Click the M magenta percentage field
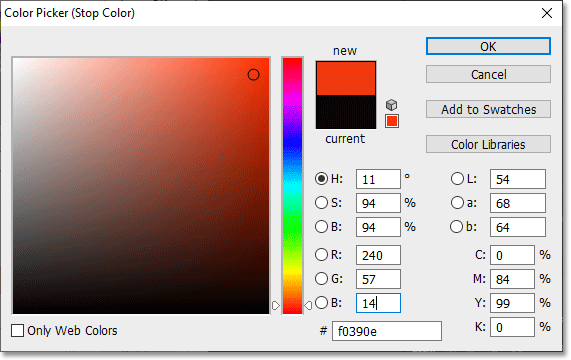The height and width of the screenshot is (360, 571). (512, 279)
